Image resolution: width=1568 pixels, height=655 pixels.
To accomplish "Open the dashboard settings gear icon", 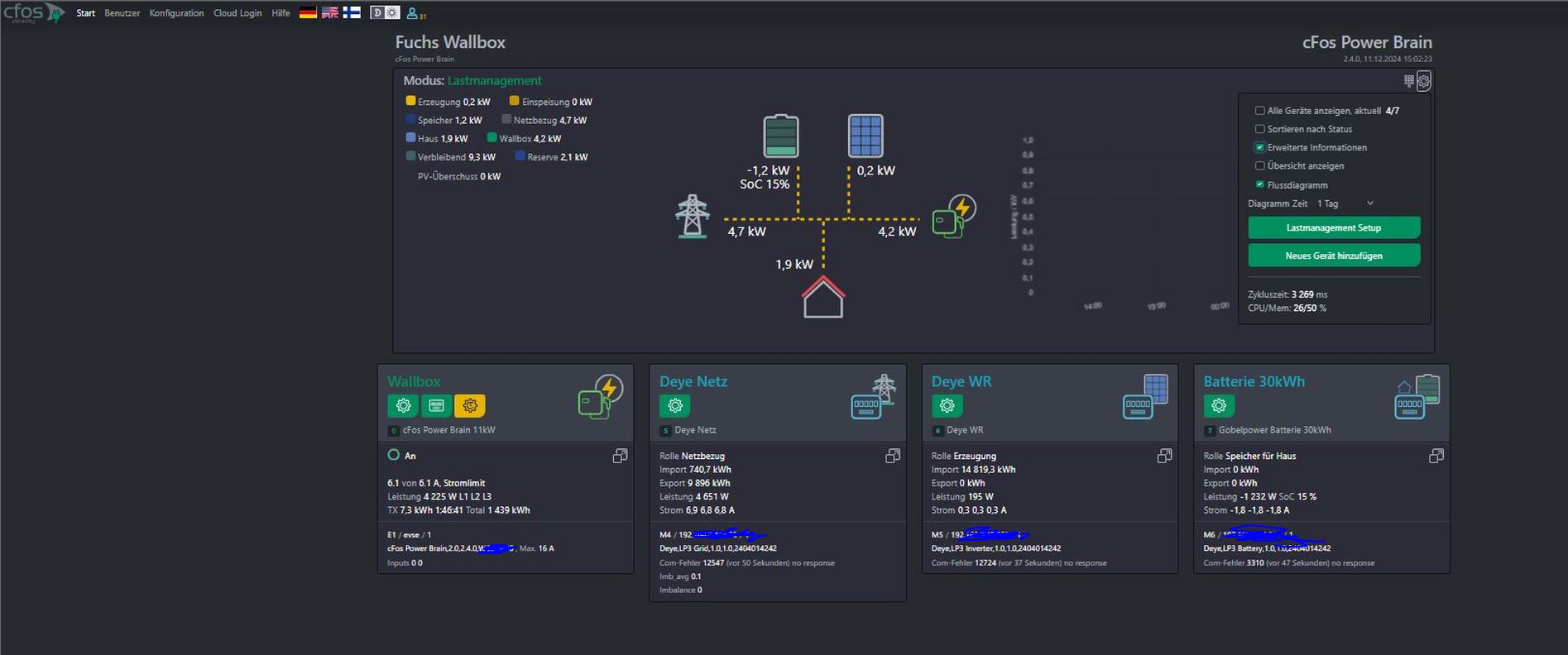I will 1423,80.
